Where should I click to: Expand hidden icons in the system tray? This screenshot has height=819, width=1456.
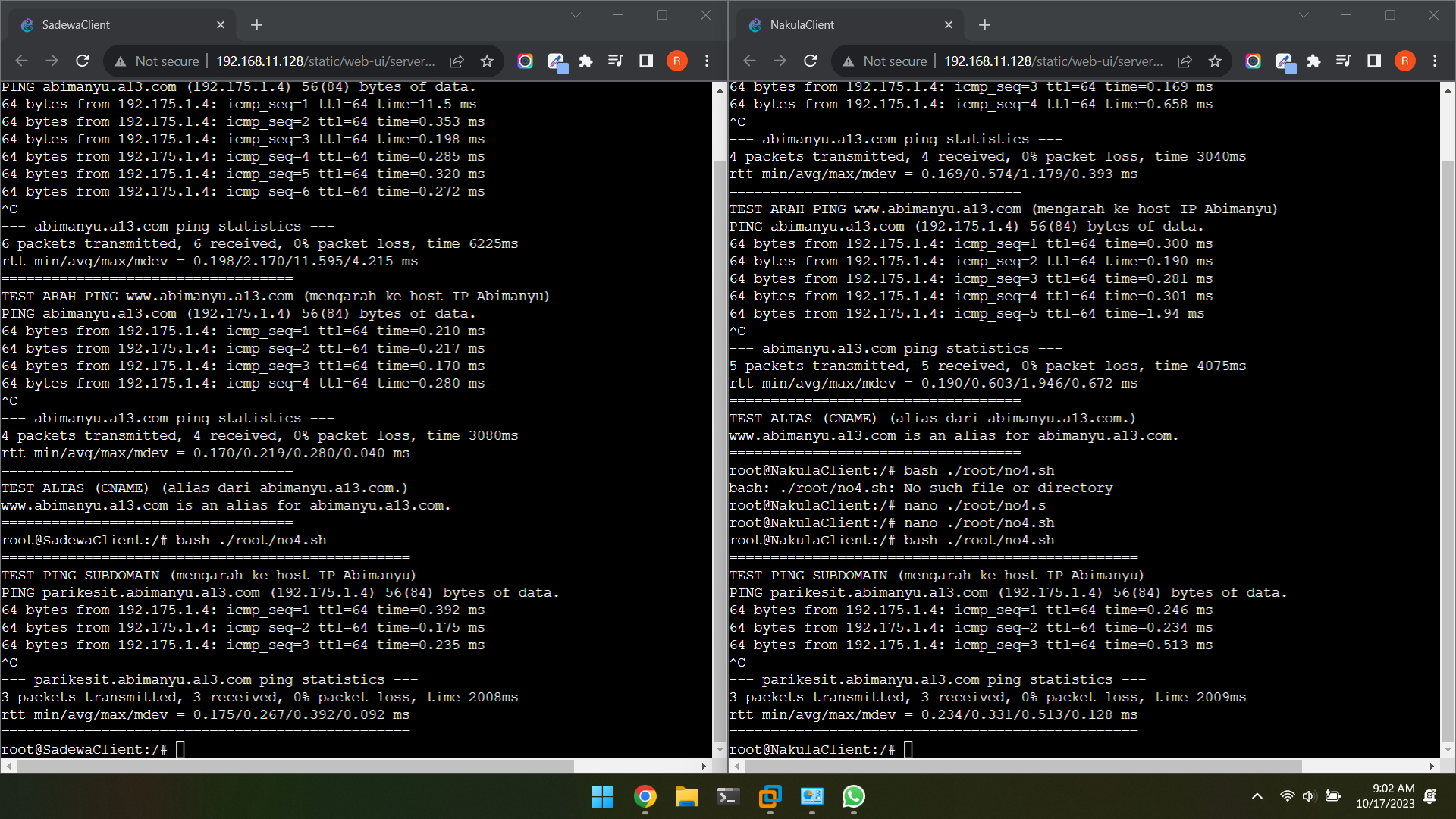(x=1257, y=796)
